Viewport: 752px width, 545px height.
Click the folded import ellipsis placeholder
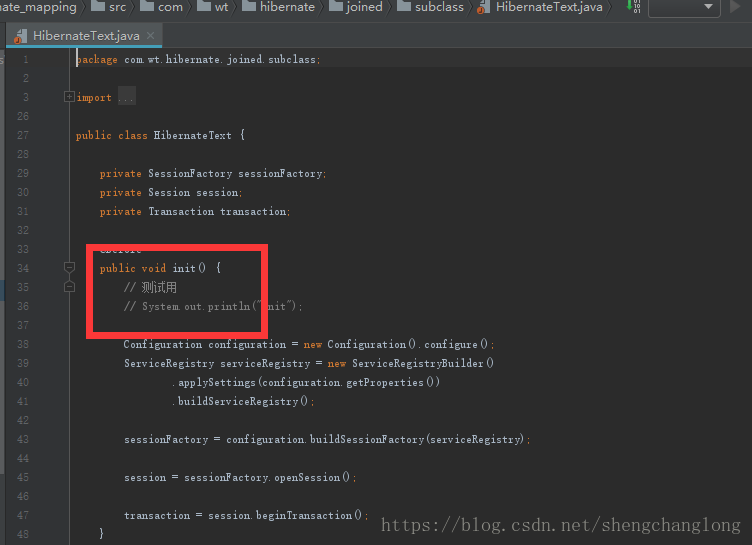coord(126,97)
